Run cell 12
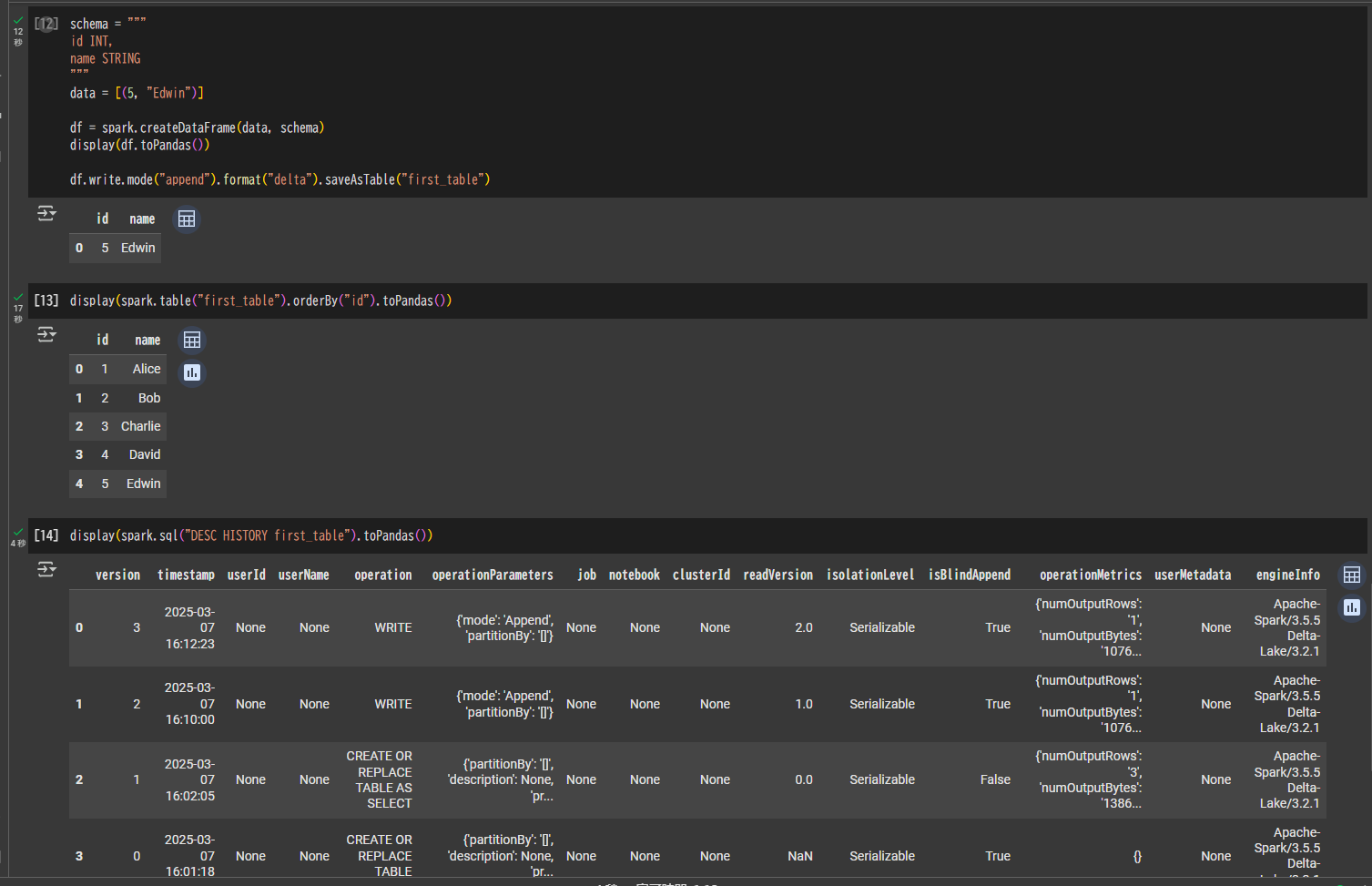This screenshot has height=886, width=1372. point(46,24)
